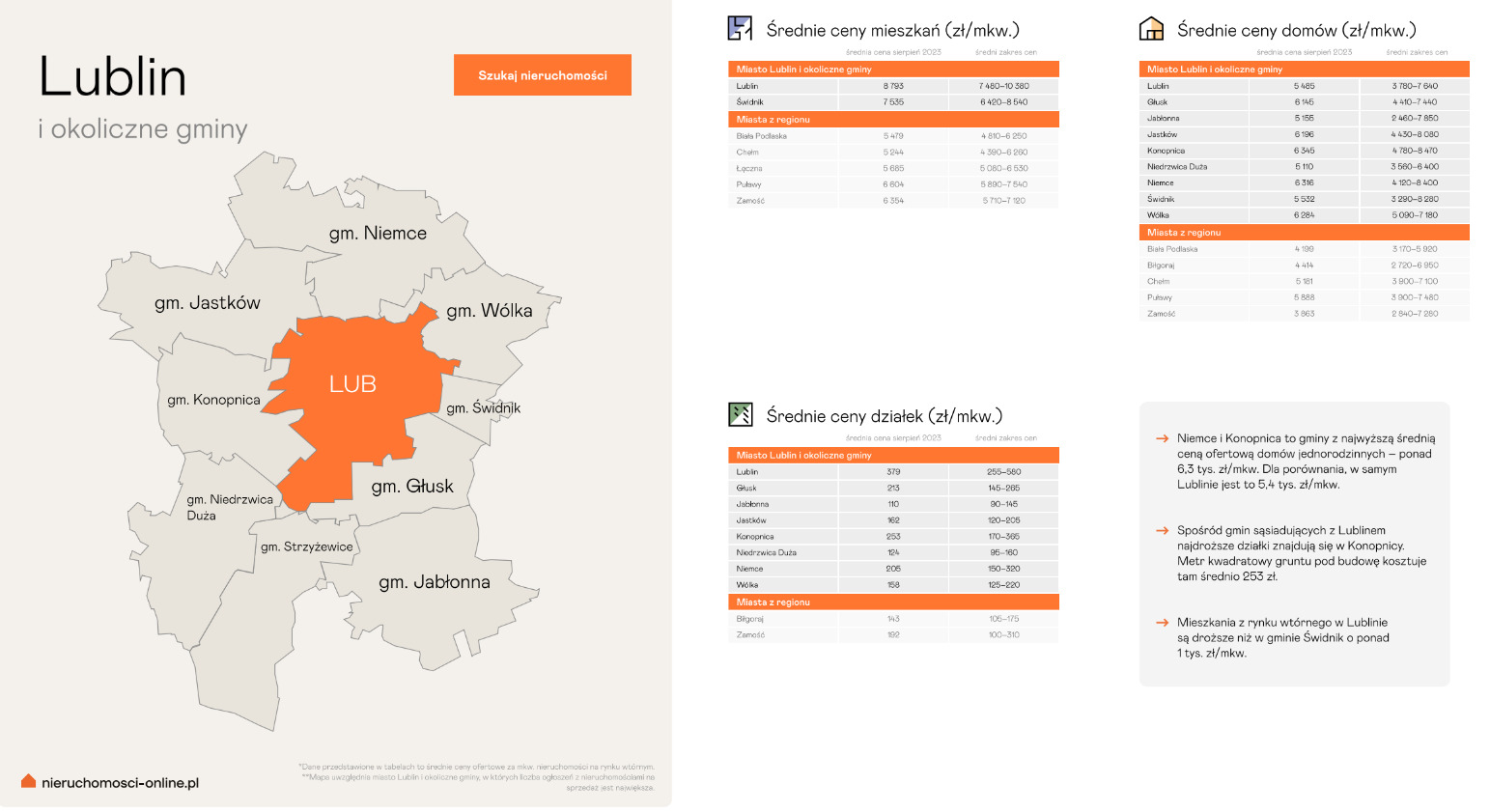Click the land plot icon beside Średnie ceny działek
The width and height of the screenshot is (1490, 812).
click(740, 415)
